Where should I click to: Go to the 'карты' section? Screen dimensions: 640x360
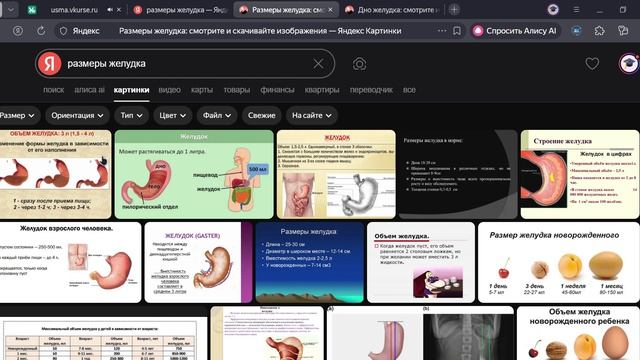tap(202, 90)
